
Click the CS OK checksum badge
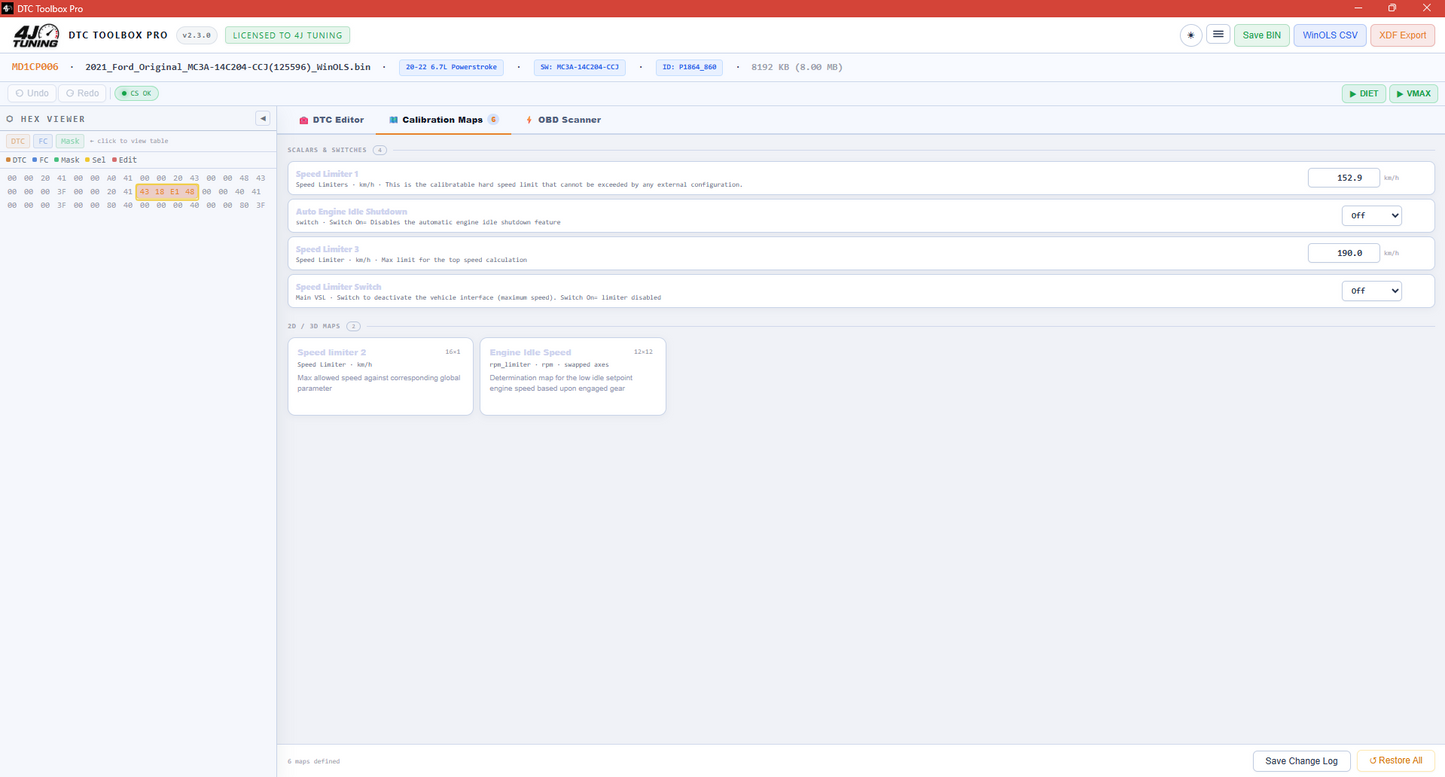136,94
